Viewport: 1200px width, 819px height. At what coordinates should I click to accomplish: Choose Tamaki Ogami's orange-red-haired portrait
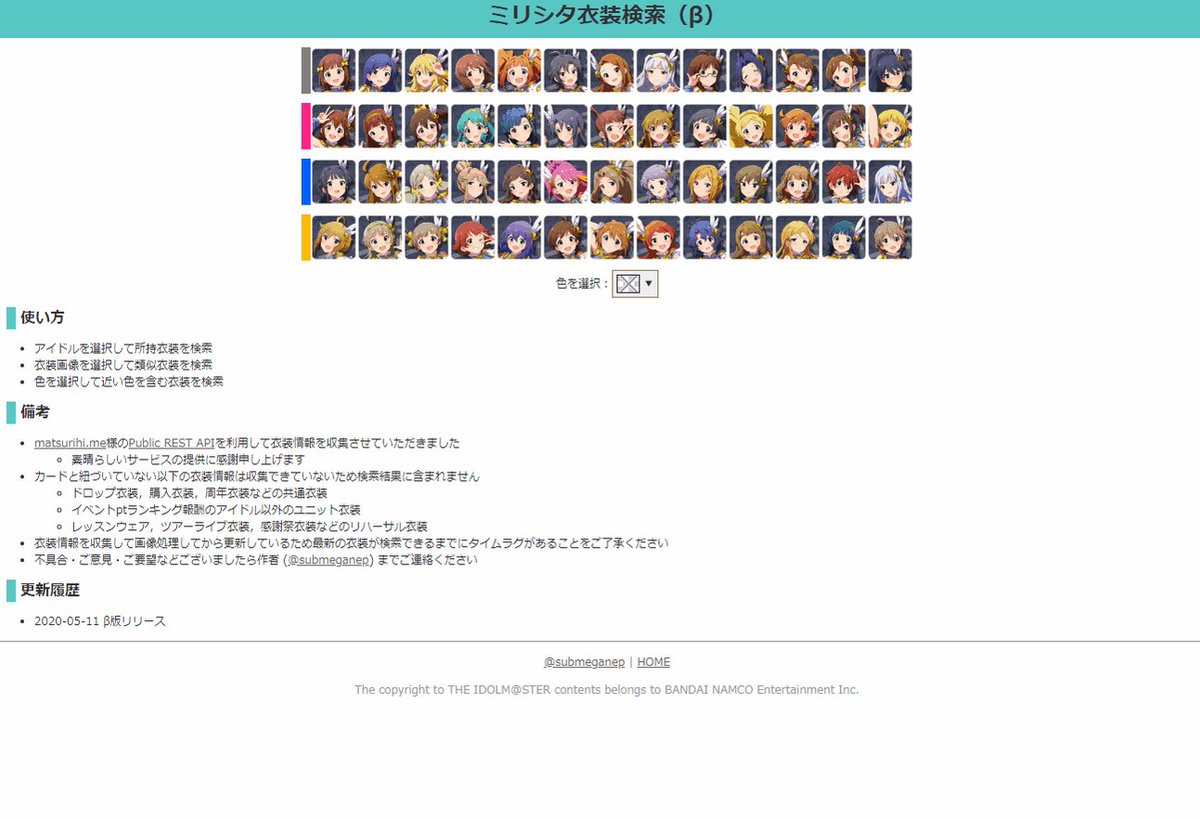pyautogui.click(x=658, y=238)
